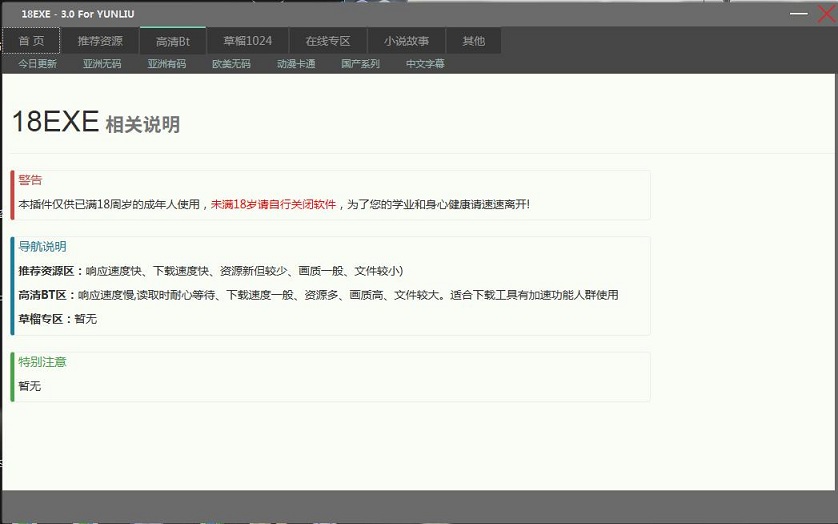838x524 pixels.
Task: Go to the 草榴1024 tab
Action: [x=247, y=41]
